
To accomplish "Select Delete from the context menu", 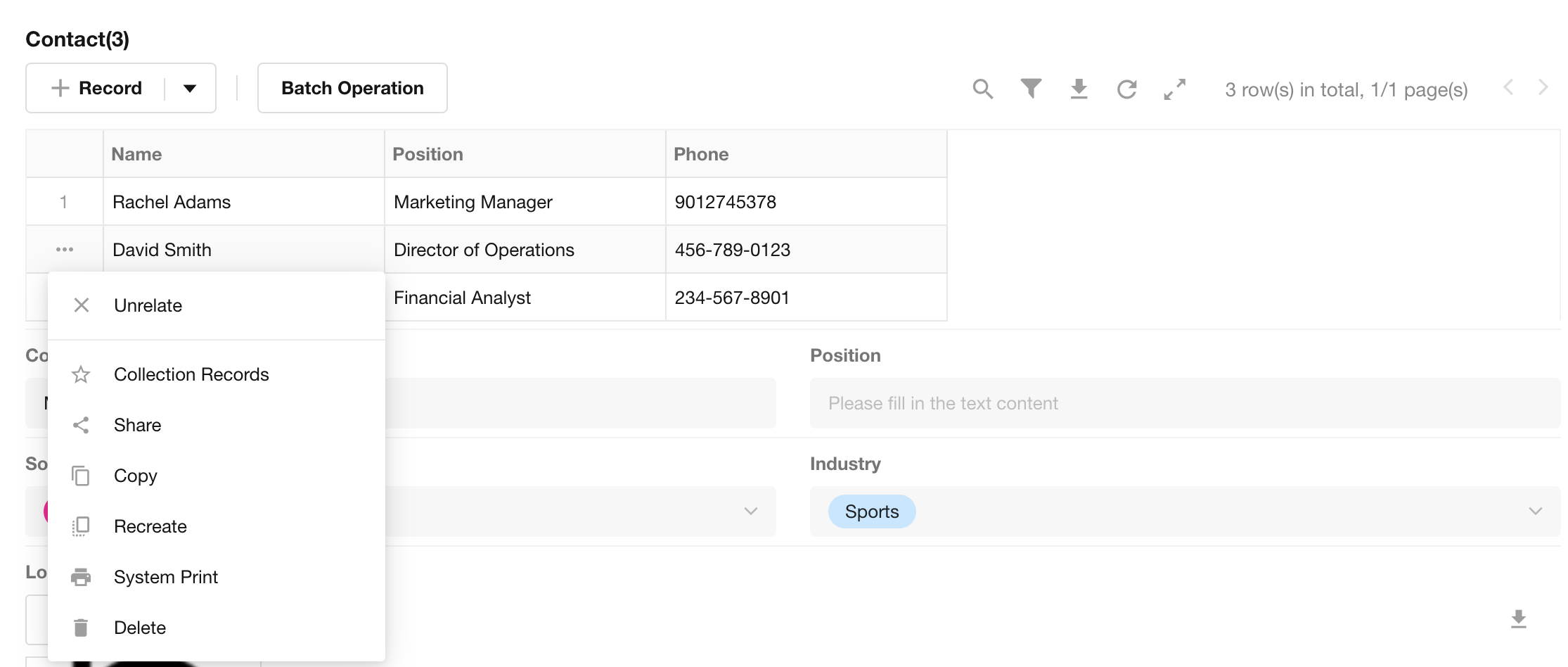I will (140, 628).
